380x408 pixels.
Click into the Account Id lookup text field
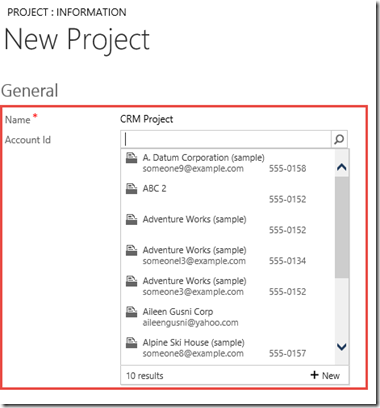point(226,139)
